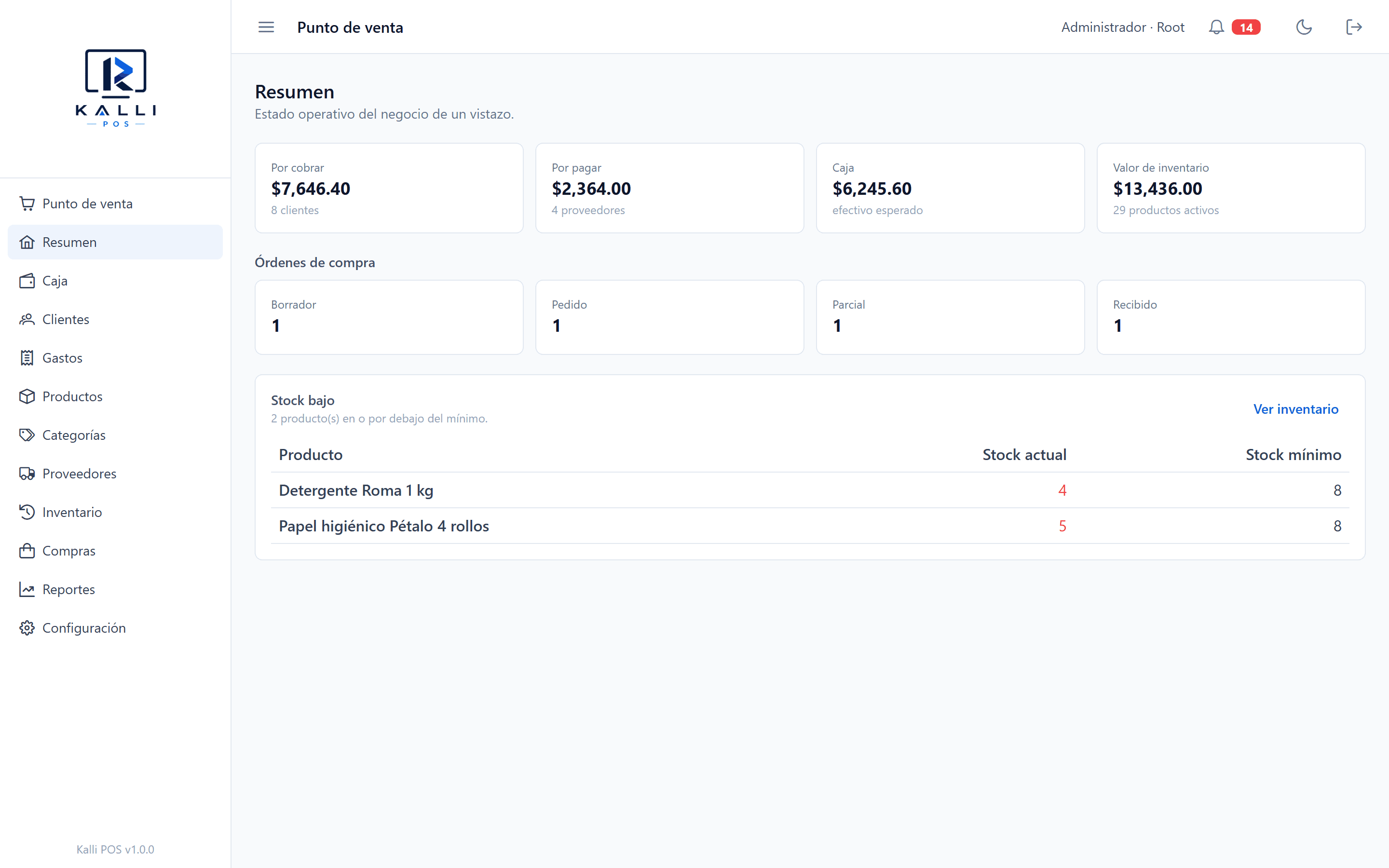This screenshot has height=868, width=1389.
Task: Click Administrador · Root user label
Action: click(1122, 27)
